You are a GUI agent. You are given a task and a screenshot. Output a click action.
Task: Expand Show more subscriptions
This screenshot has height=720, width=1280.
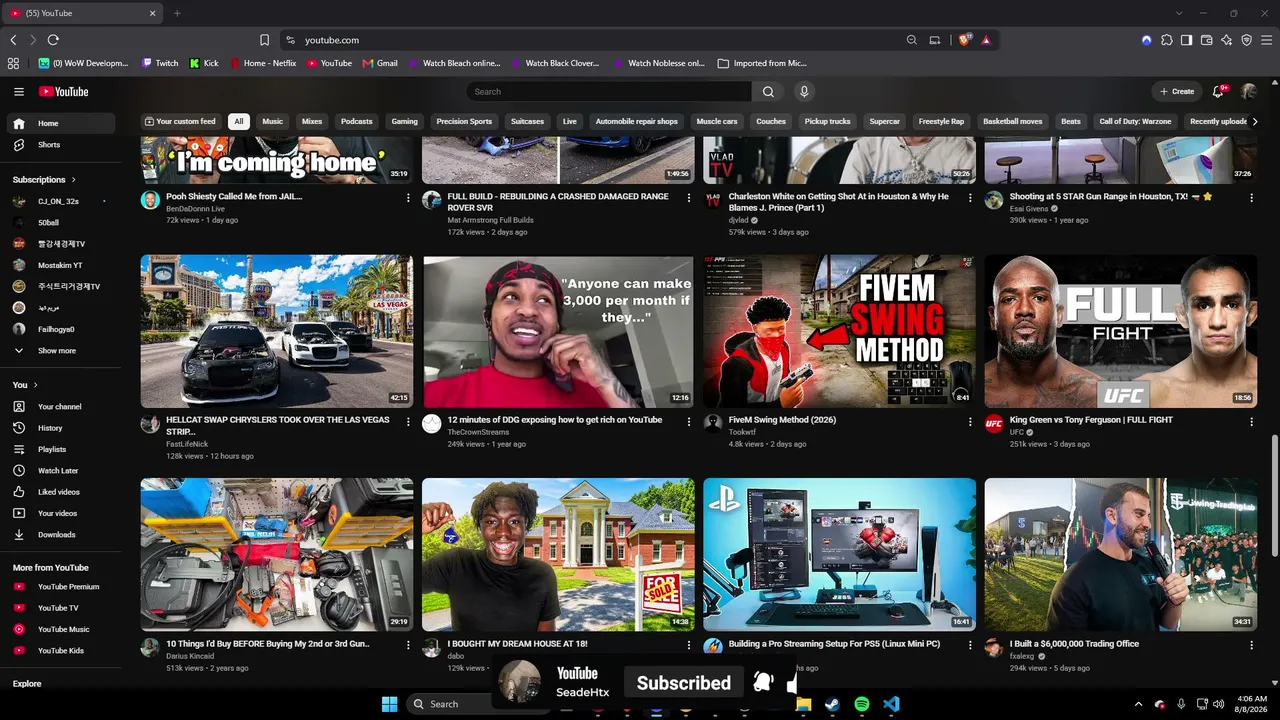pyautogui.click(x=58, y=351)
